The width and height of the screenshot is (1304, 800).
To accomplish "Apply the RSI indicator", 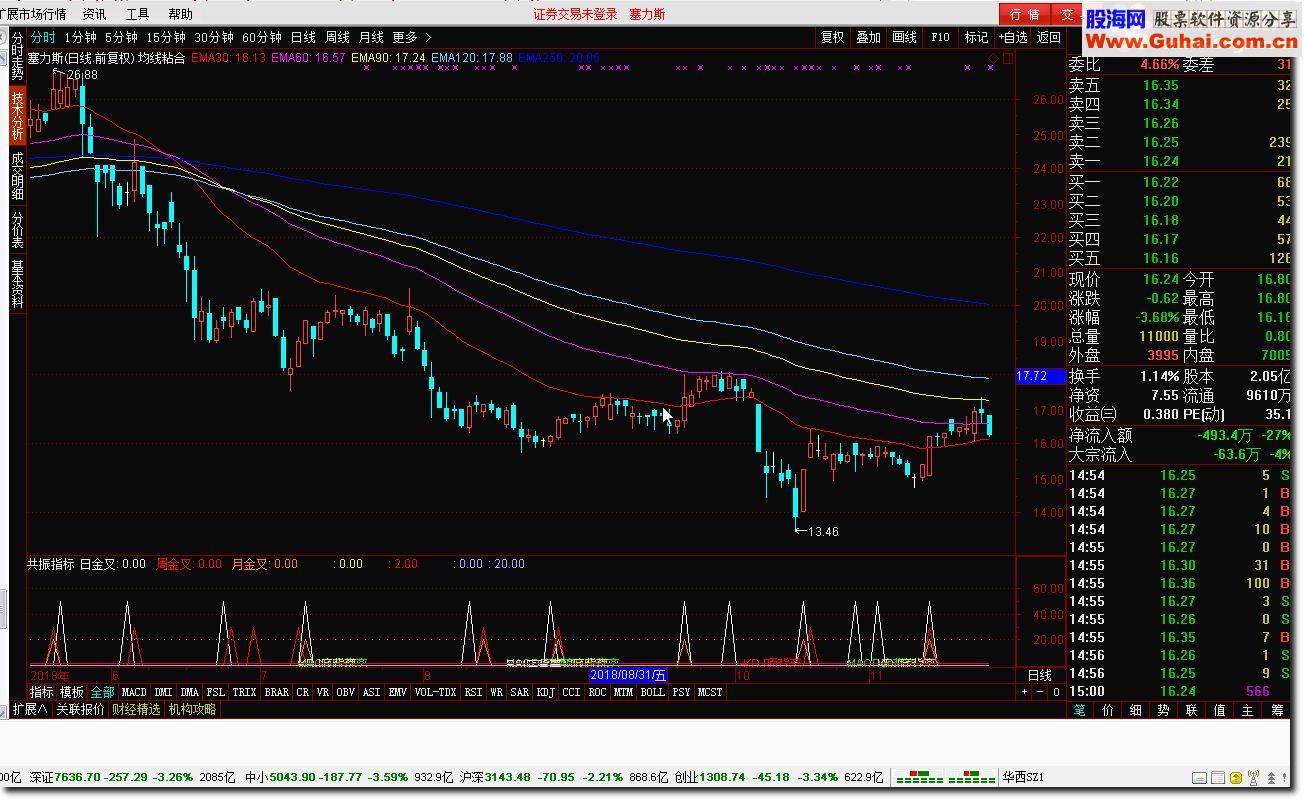I will click(473, 692).
